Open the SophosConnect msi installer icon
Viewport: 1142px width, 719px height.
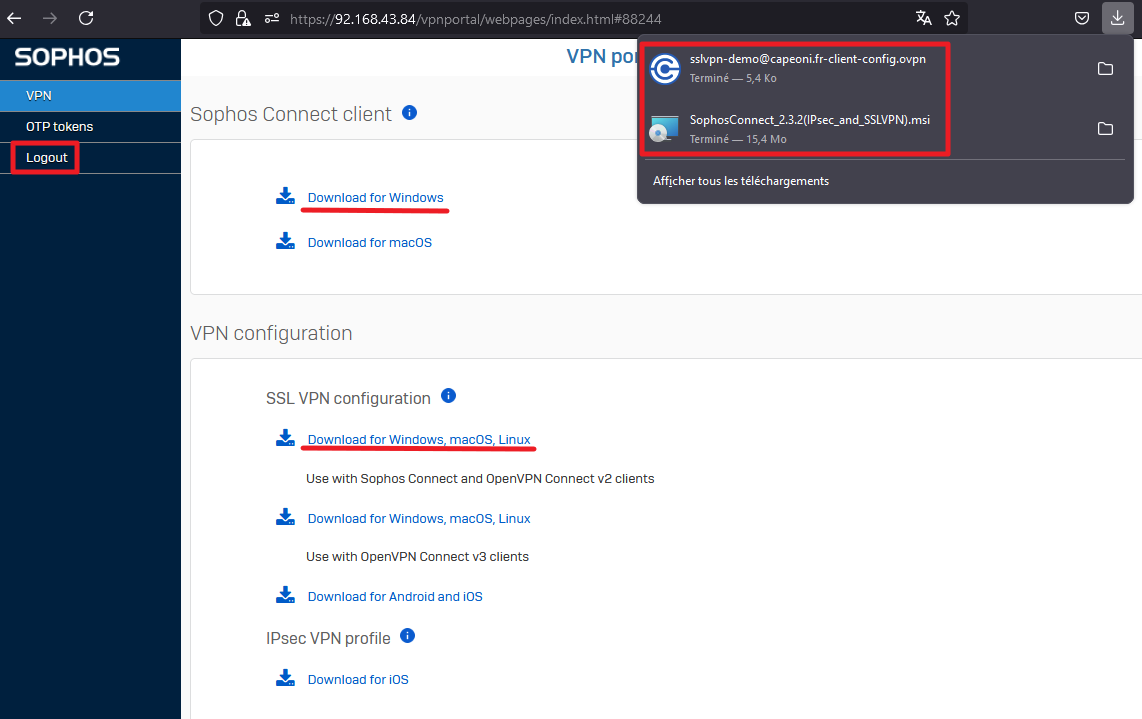click(664, 129)
